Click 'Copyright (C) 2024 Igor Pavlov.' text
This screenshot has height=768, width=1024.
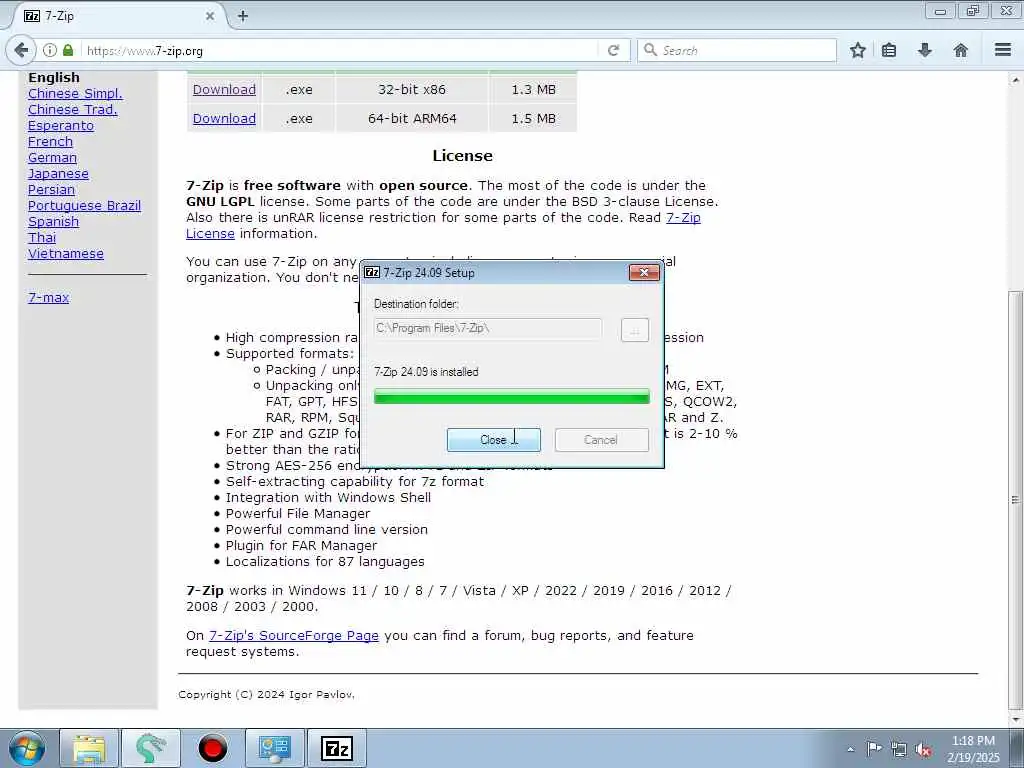(266, 694)
